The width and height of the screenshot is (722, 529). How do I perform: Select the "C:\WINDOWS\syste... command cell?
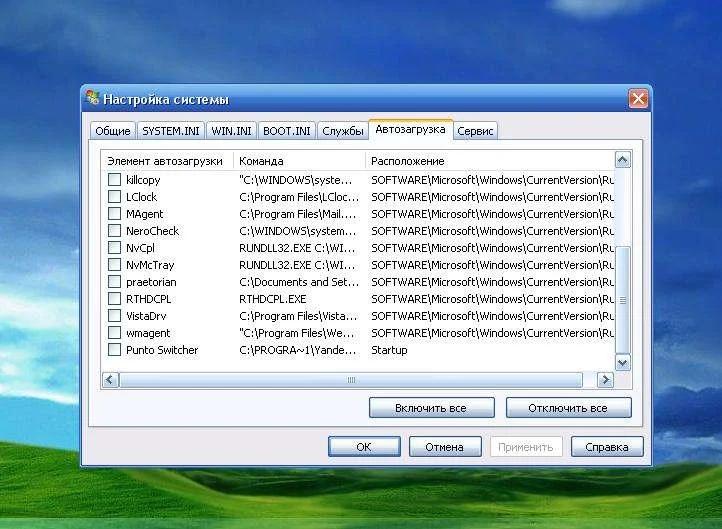coord(296,180)
